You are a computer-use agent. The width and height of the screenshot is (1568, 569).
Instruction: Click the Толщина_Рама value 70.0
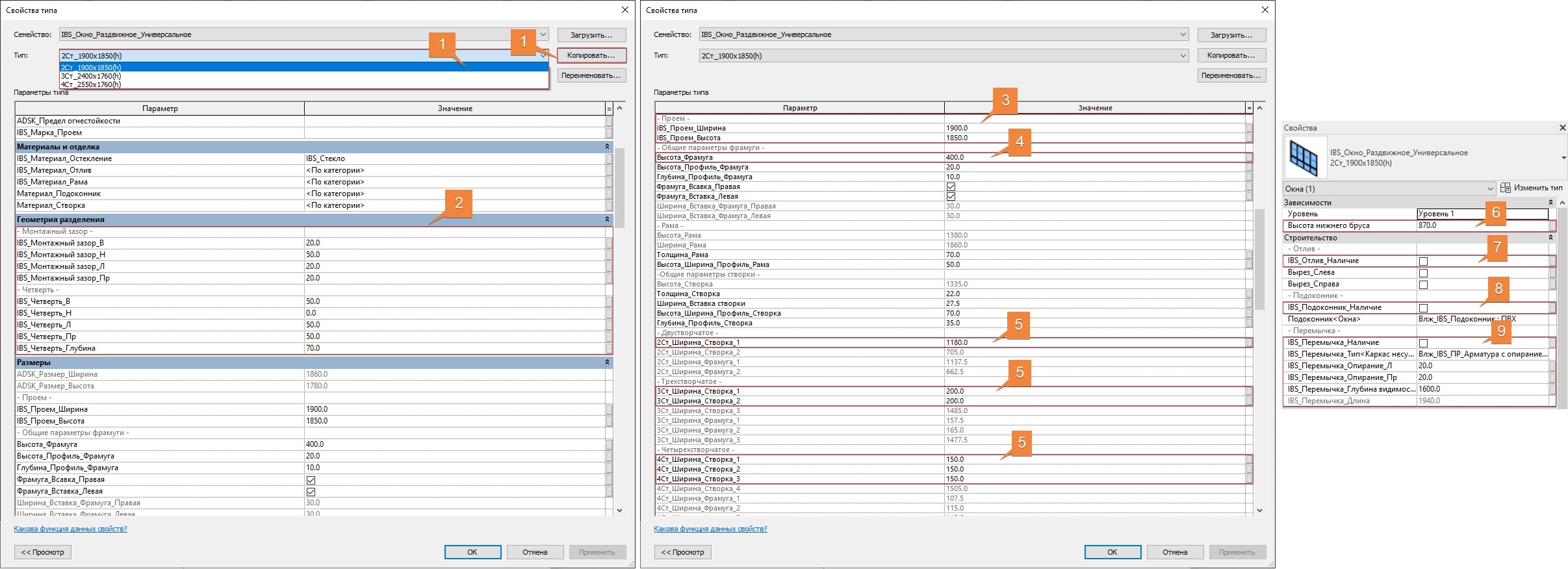coord(1095,255)
